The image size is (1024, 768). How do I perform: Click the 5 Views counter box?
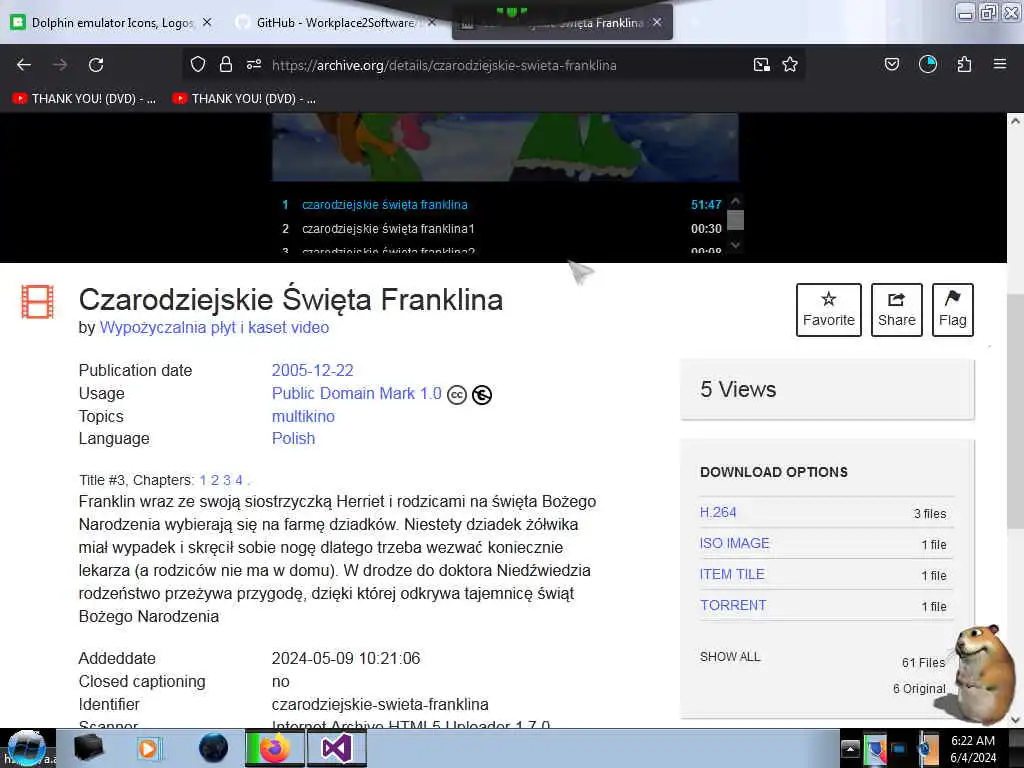tap(827, 389)
